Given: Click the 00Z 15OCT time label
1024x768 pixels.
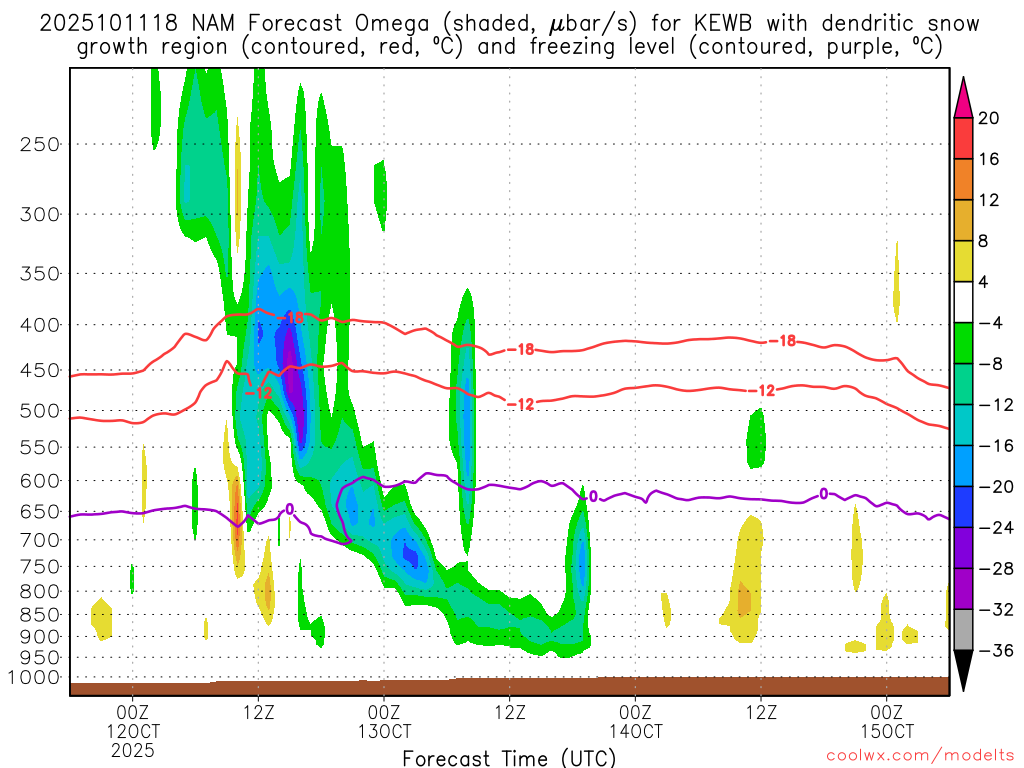Looking at the screenshot, I should pyautogui.click(x=887, y=721).
